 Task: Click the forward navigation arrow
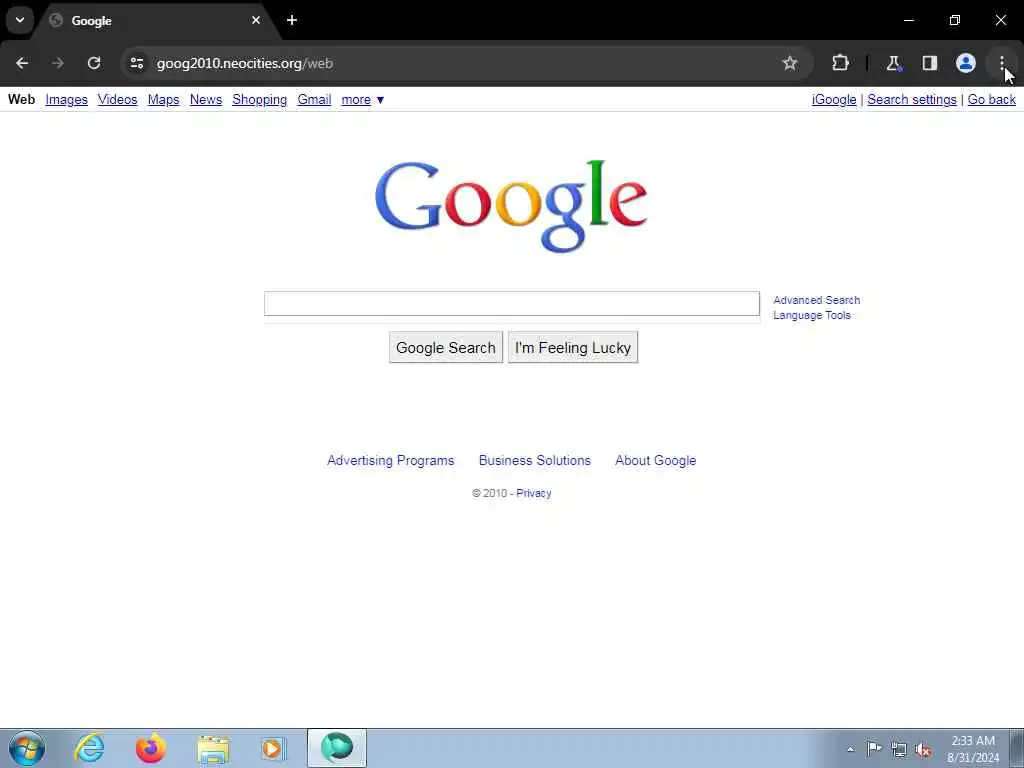(x=58, y=63)
